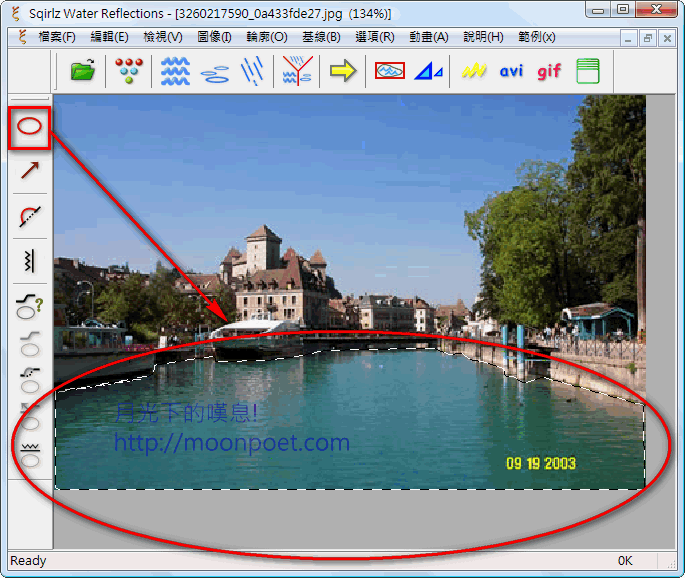Click the avi save button

511,71
